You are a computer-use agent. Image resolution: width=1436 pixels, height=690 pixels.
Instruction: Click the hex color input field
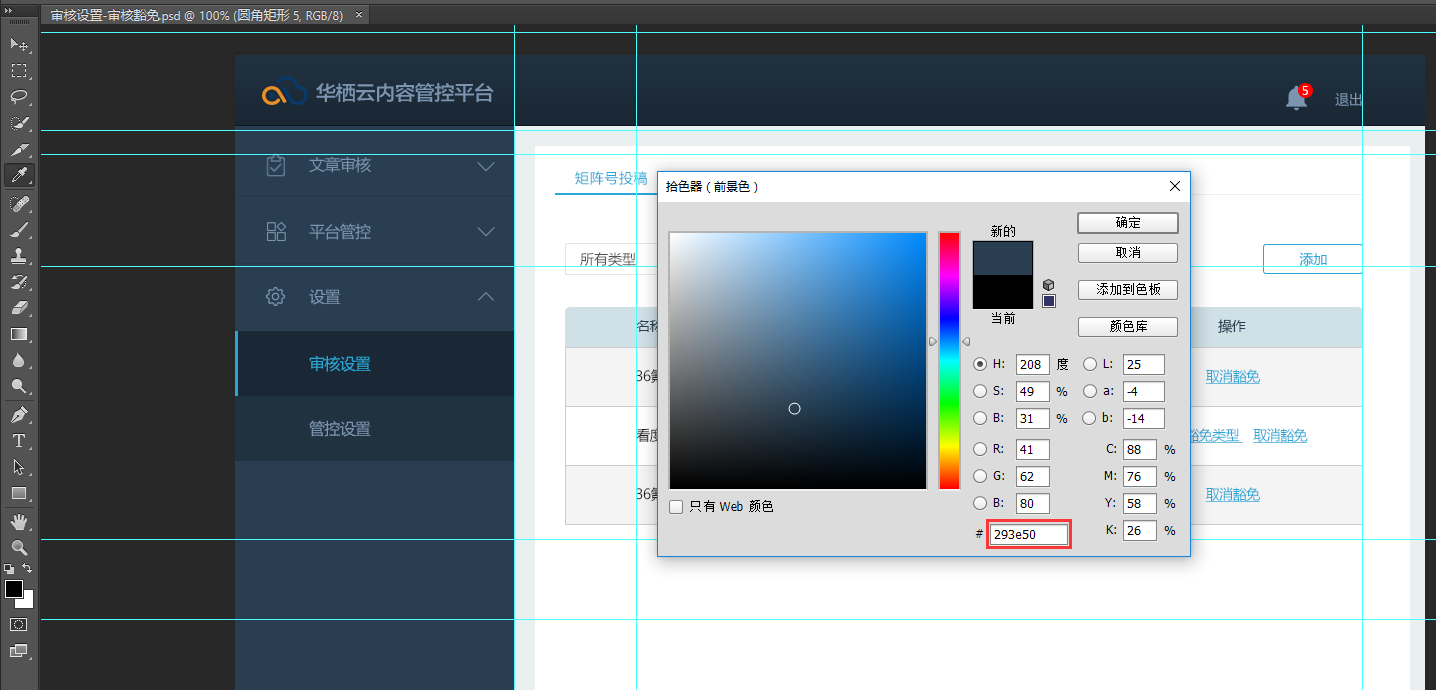tap(1029, 535)
